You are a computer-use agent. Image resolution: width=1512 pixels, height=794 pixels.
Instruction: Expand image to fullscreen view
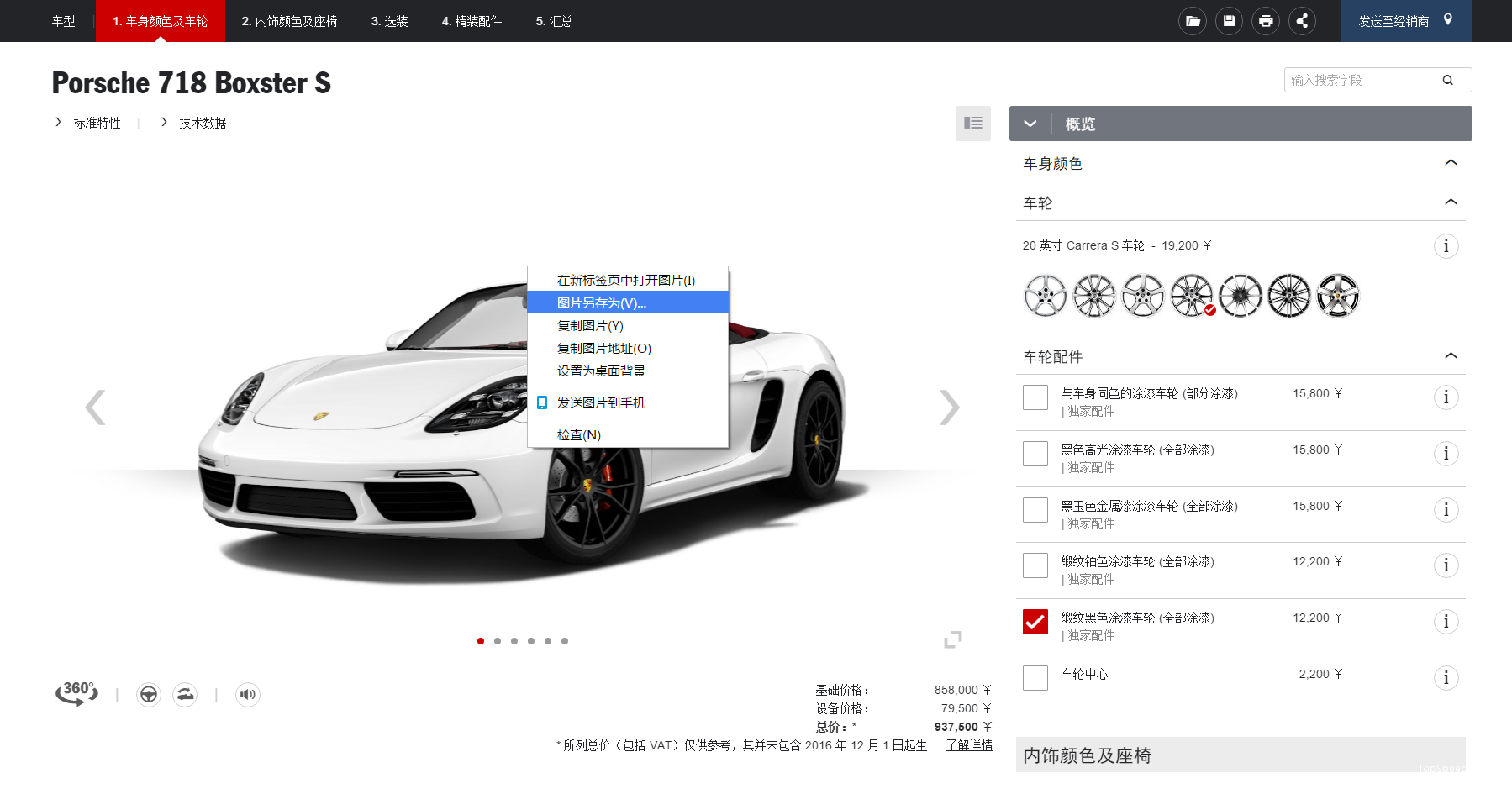pyautogui.click(x=952, y=639)
